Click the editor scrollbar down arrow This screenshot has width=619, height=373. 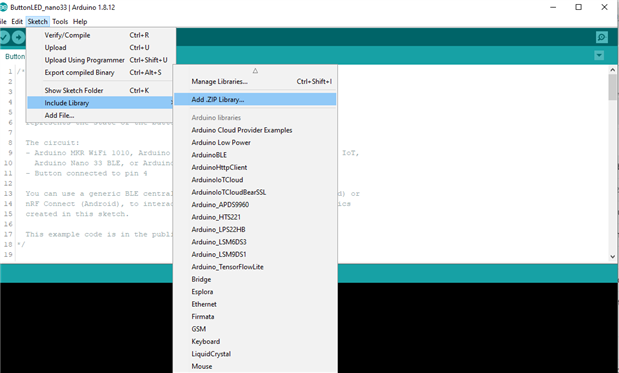click(x=613, y=257)
